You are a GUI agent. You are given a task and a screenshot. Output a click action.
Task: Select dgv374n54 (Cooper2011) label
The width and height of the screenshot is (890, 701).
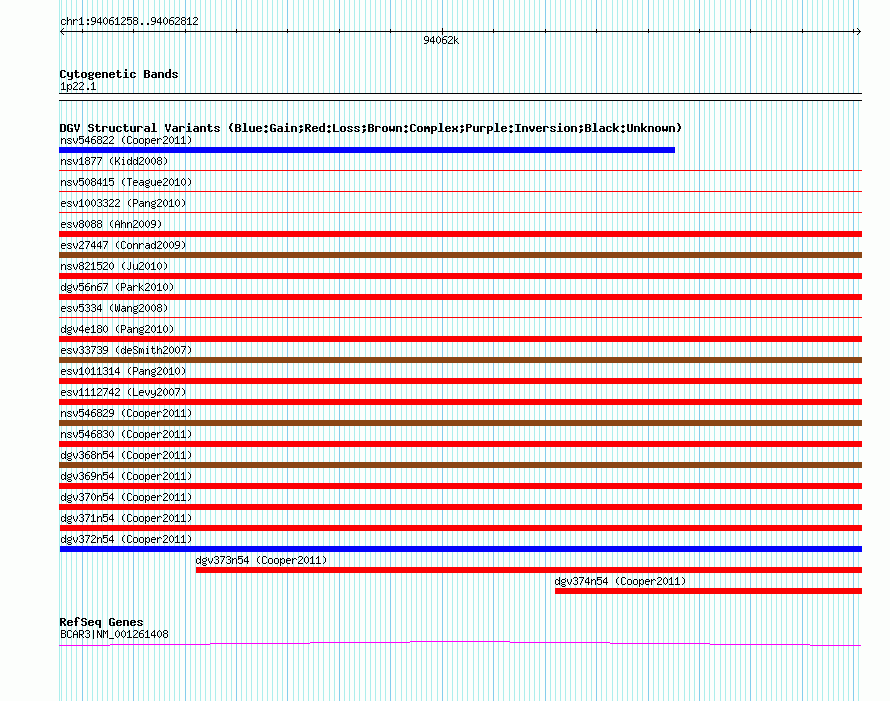(620, 581)
